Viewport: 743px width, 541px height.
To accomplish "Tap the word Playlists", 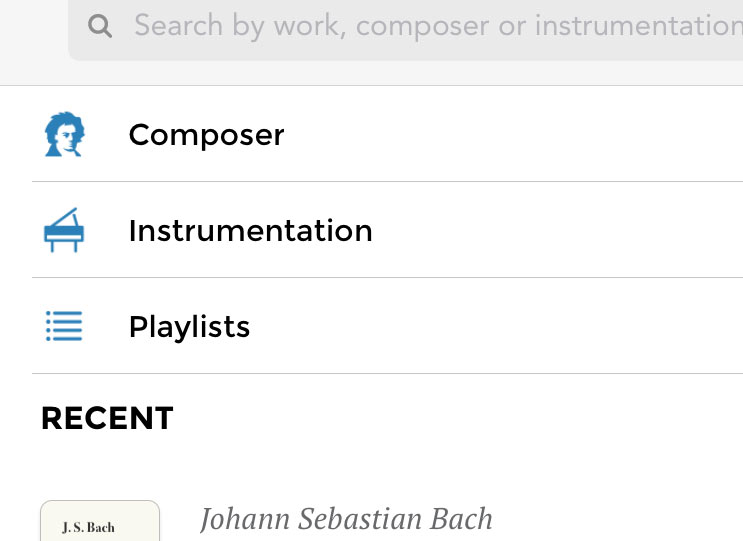I will [189, 326].
